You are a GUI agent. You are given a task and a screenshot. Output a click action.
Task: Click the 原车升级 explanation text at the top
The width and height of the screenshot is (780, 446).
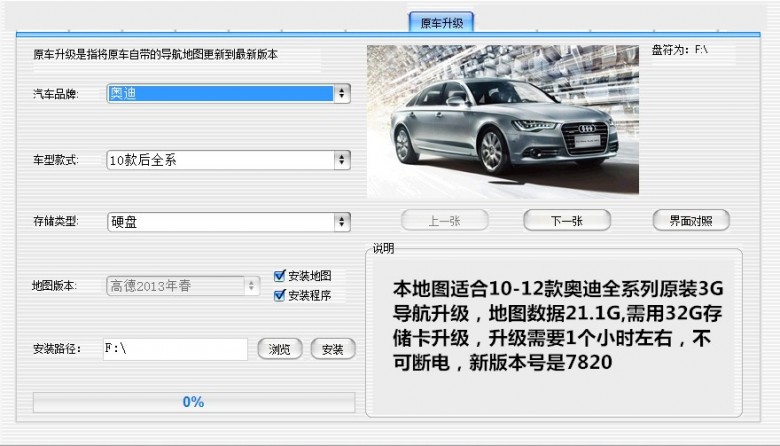156,55
